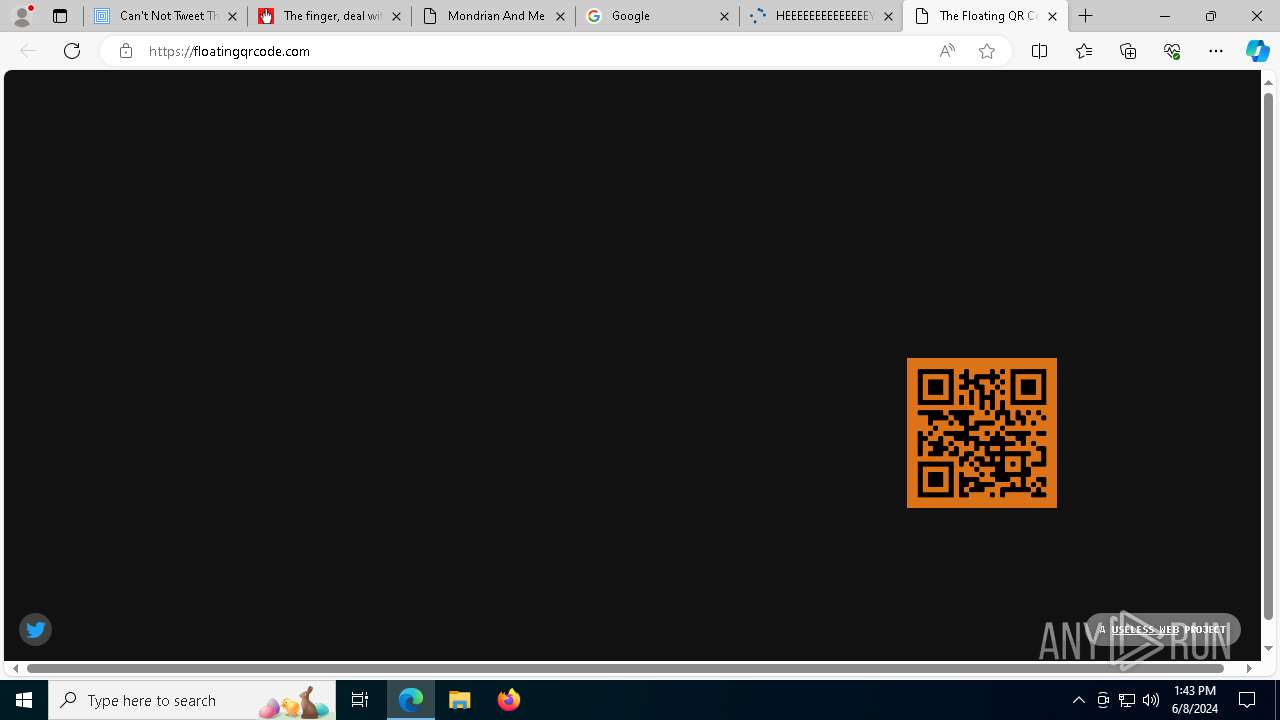Close the Can't Not Tweet This tab
The height and width of the screenshot is (720, 1280).
pos(232,16)
